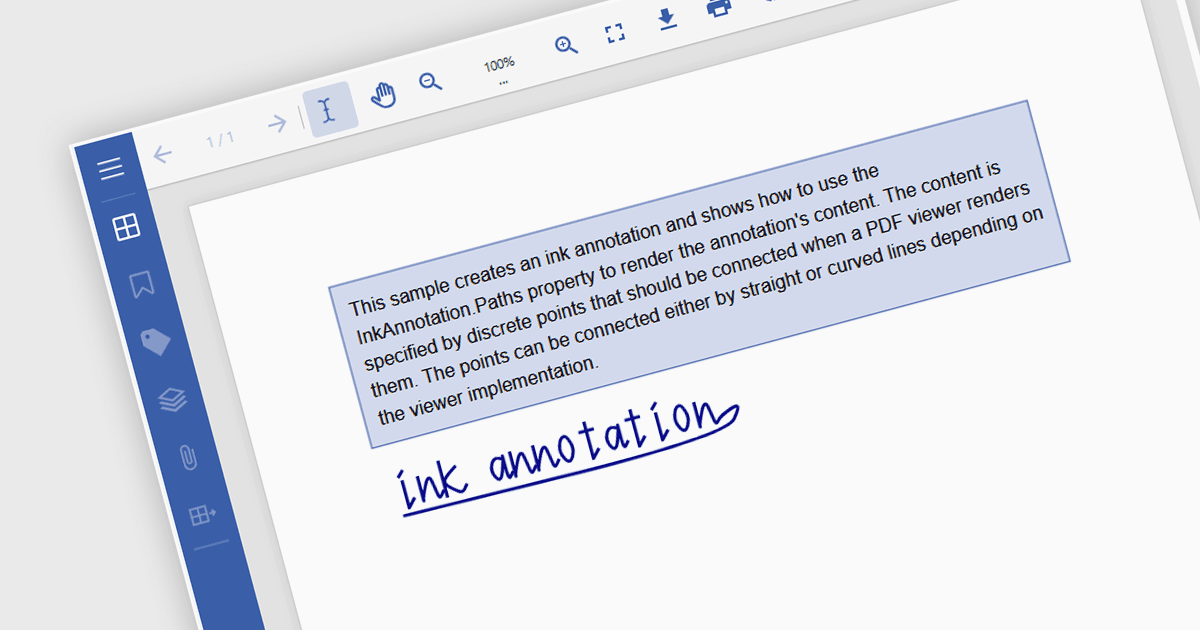Activate the hand pan tool
The height and width of the screenshot is (630, 1200).
pos(383,95)
